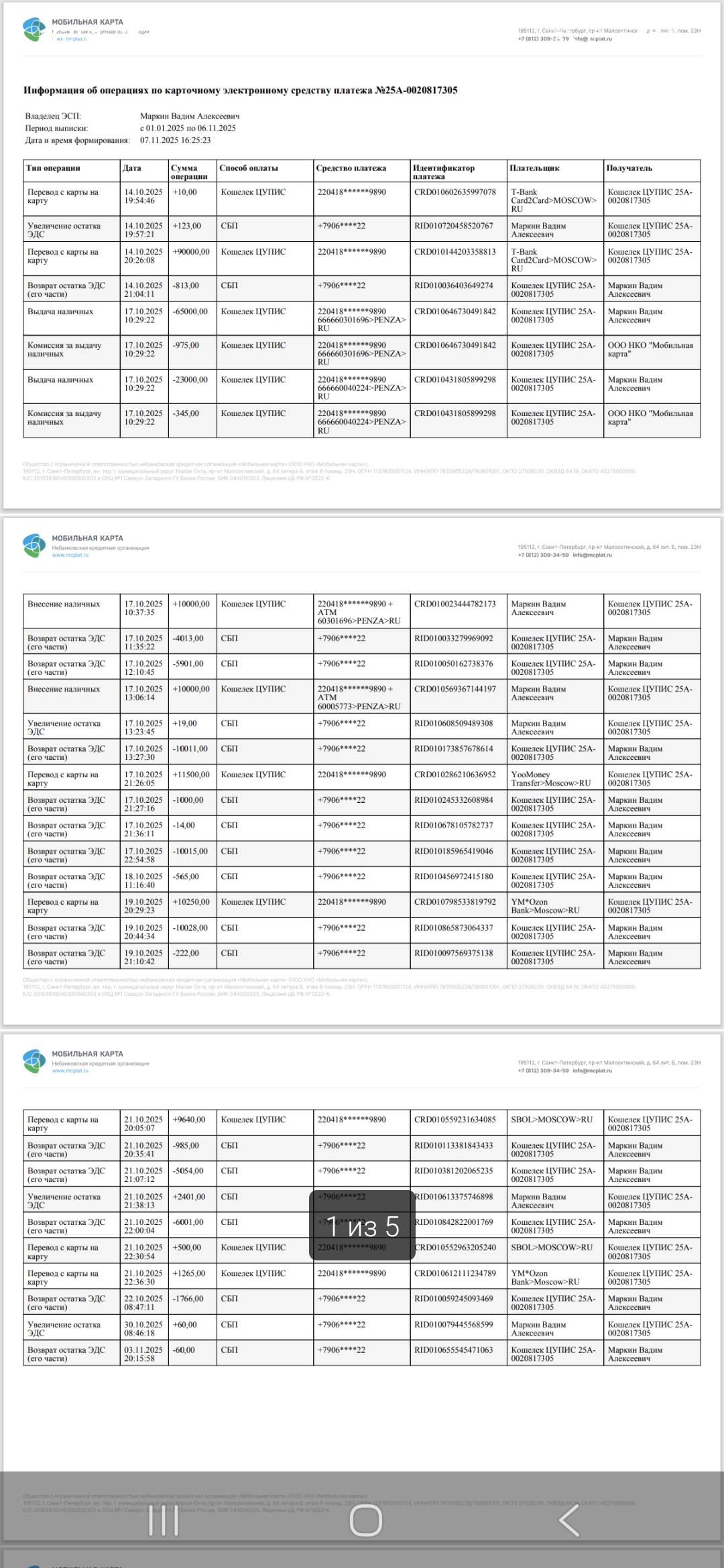The width and height of the screenshot is (724, 1568).
Task: Select the document title with number 25А-0020817305
Action: pyautogui.click(x=241, y=90)
